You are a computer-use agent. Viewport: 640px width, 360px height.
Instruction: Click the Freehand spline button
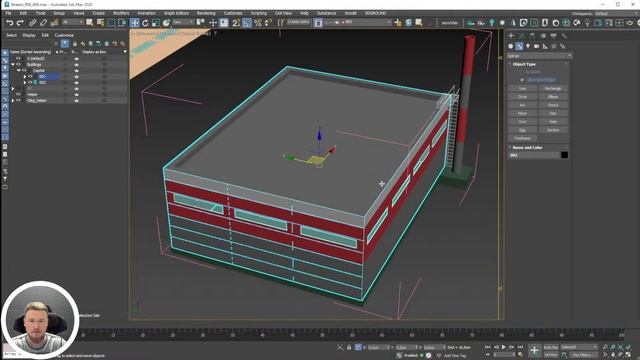coord(522,138)
